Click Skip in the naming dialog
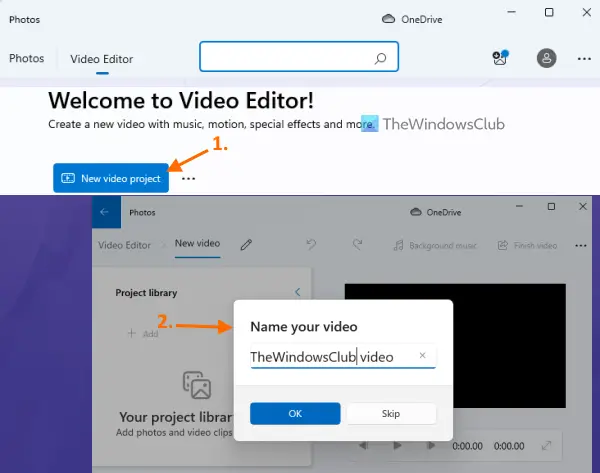 point(391,414)
